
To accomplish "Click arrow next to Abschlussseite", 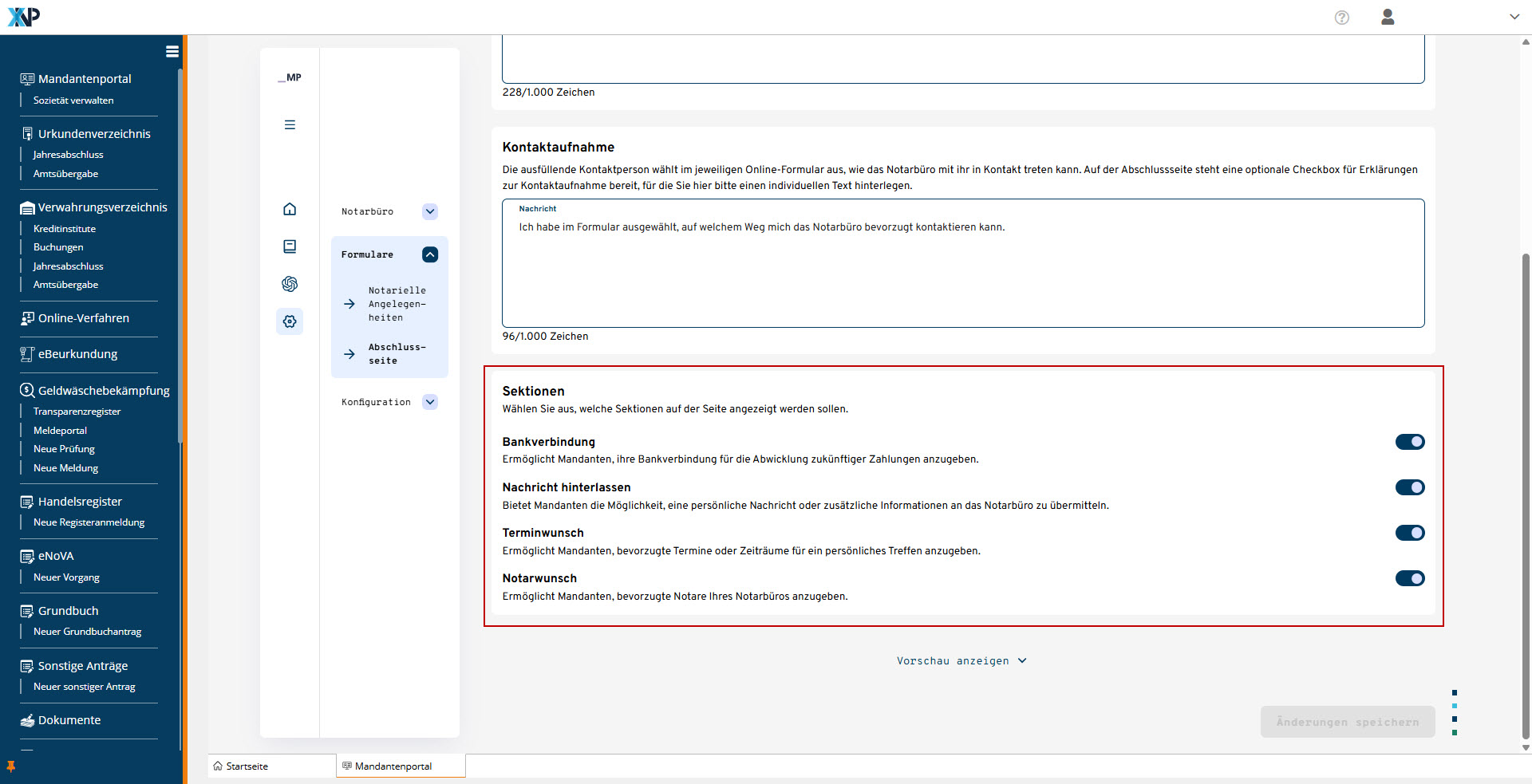I will click(x=349, y=354).
